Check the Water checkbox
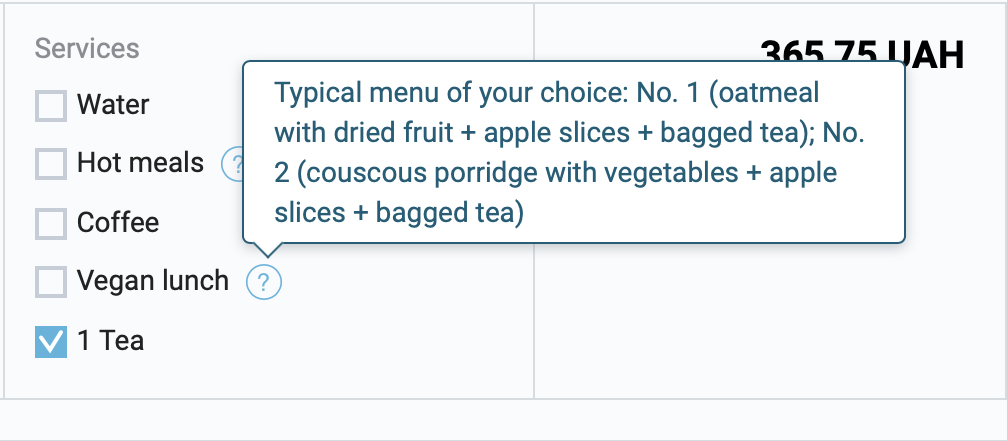Image resolution: width=1007 pixels, height=441 pixels. pos(51,105)
